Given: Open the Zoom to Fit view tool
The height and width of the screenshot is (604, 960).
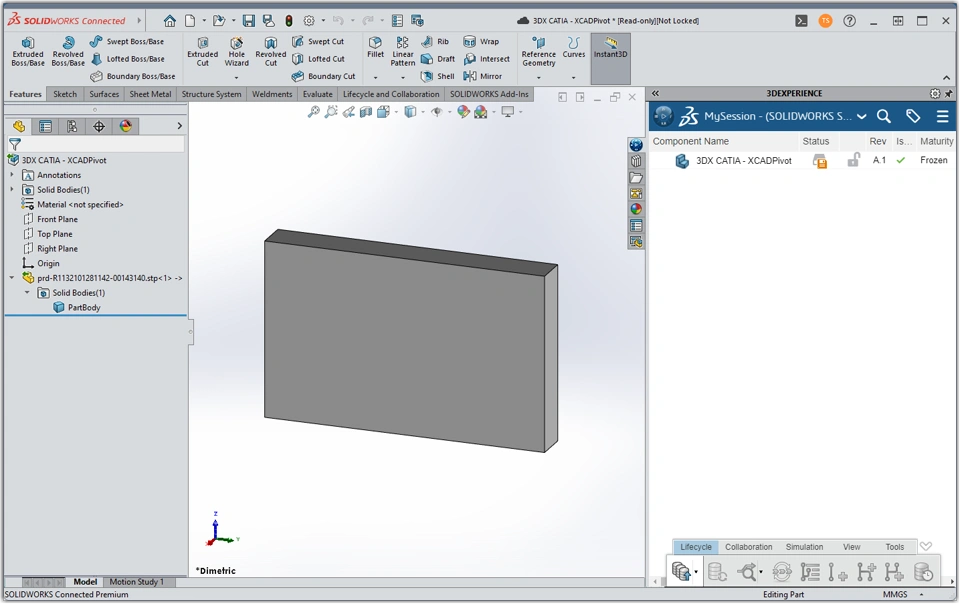Looking at the screenshot, I should click(313, 112).
